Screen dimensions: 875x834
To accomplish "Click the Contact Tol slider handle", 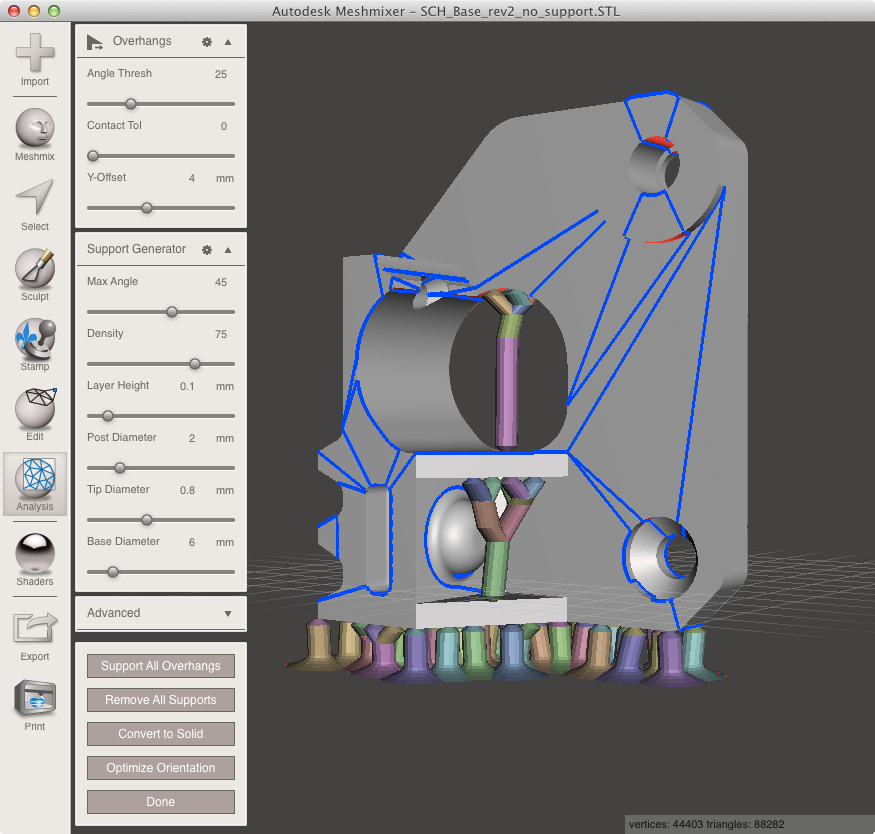I will [93, 156].
